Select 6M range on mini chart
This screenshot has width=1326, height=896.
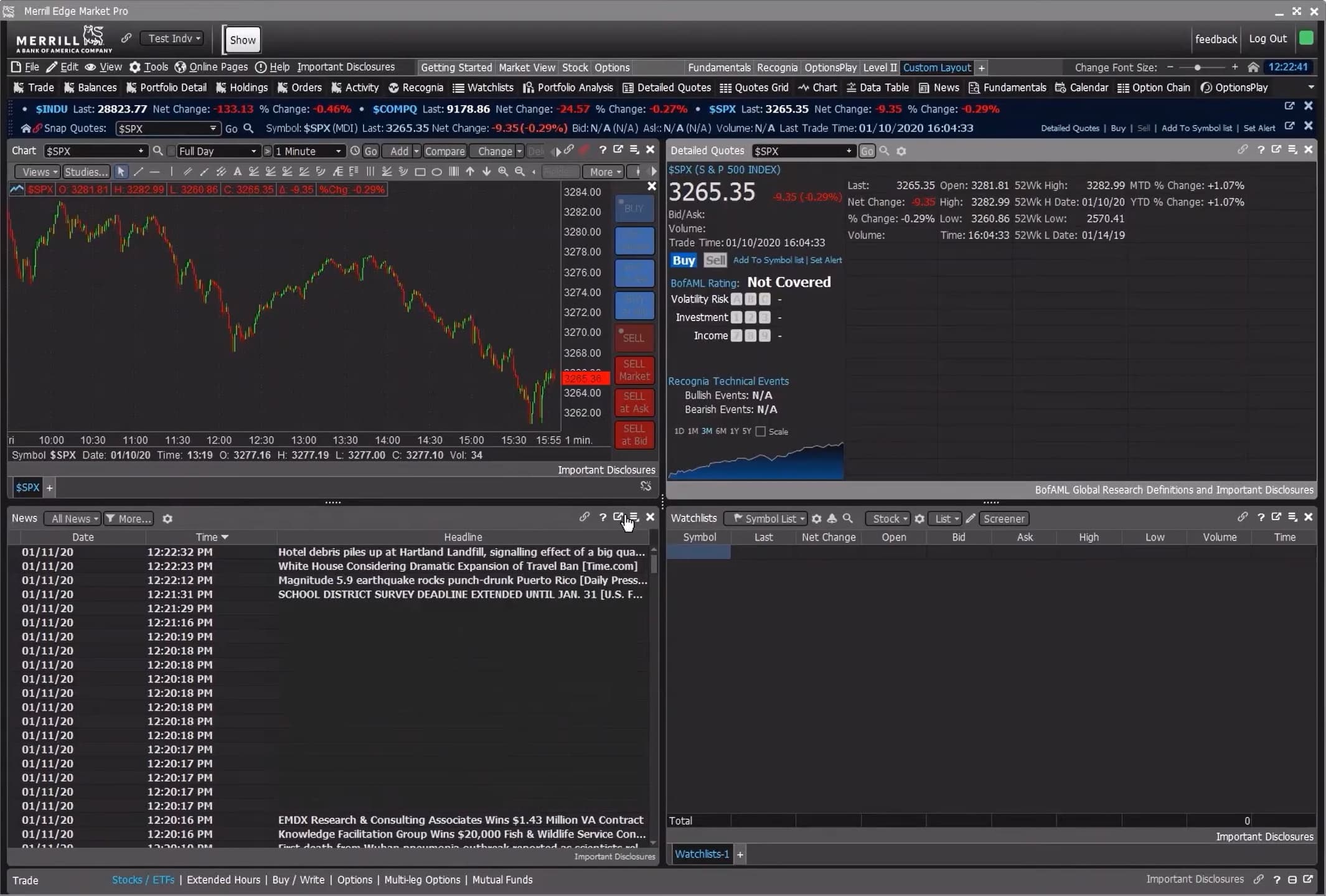[720, 431]
